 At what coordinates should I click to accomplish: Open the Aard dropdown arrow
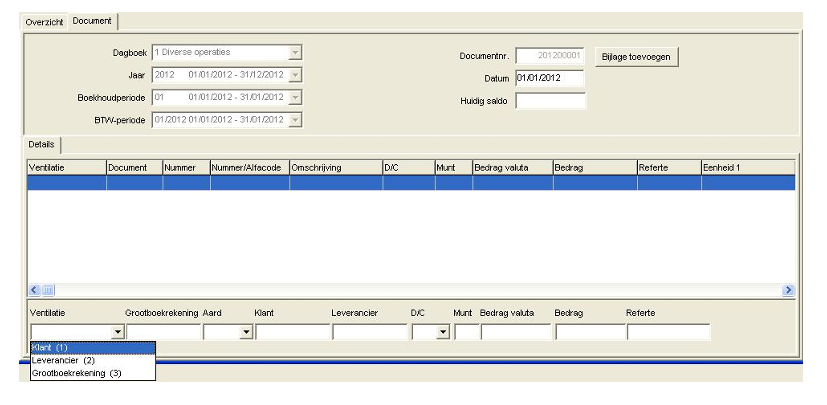tap(246, 332)
